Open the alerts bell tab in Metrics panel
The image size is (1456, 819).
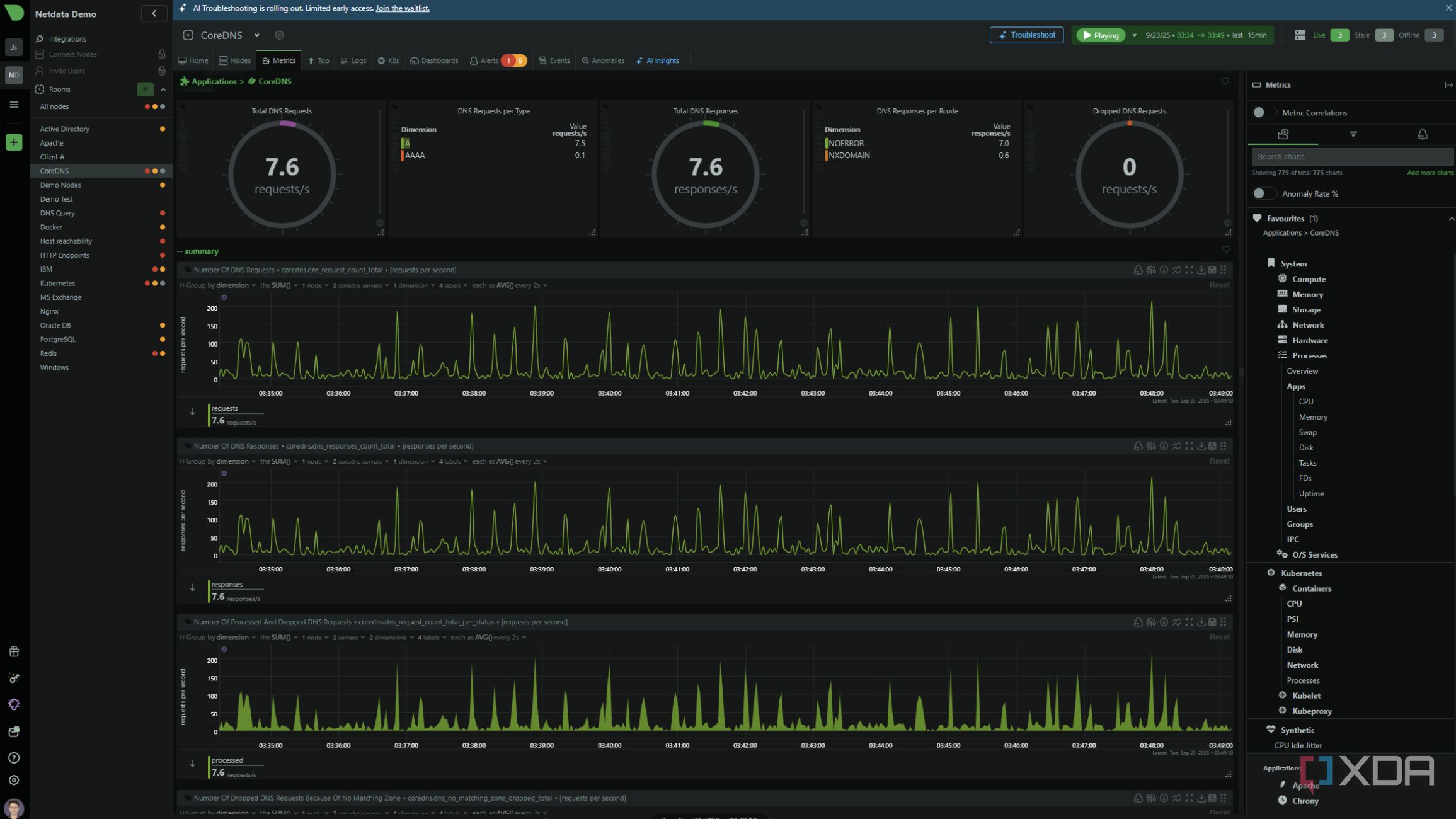[x=1422, y=134]
